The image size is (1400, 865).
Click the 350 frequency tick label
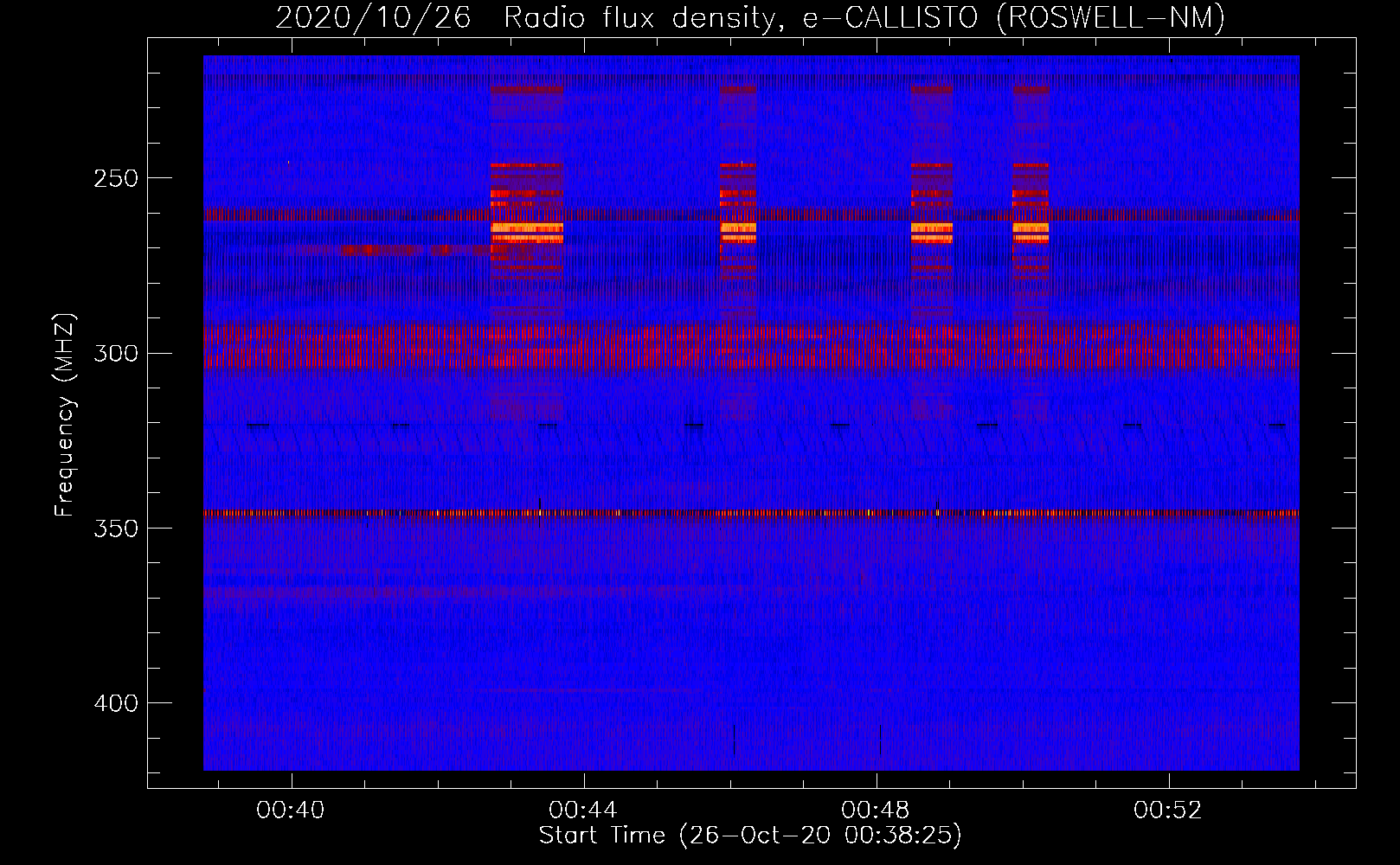(116, 529)
